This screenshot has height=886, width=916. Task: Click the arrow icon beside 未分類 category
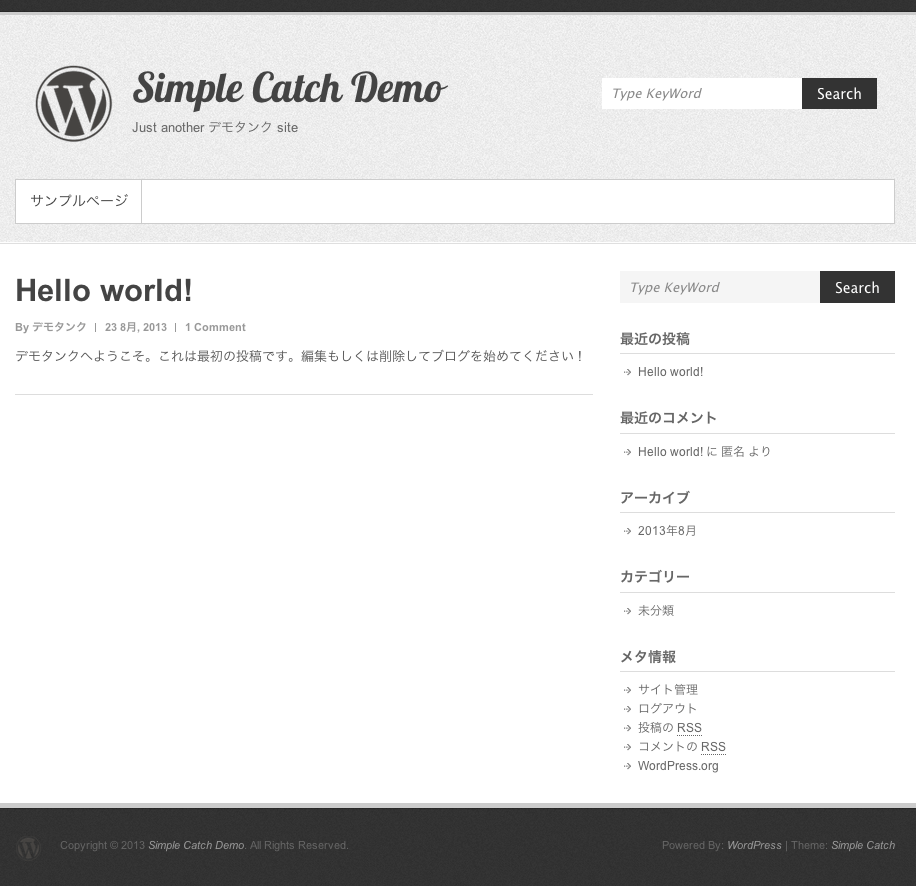click(x=628, y=610)
